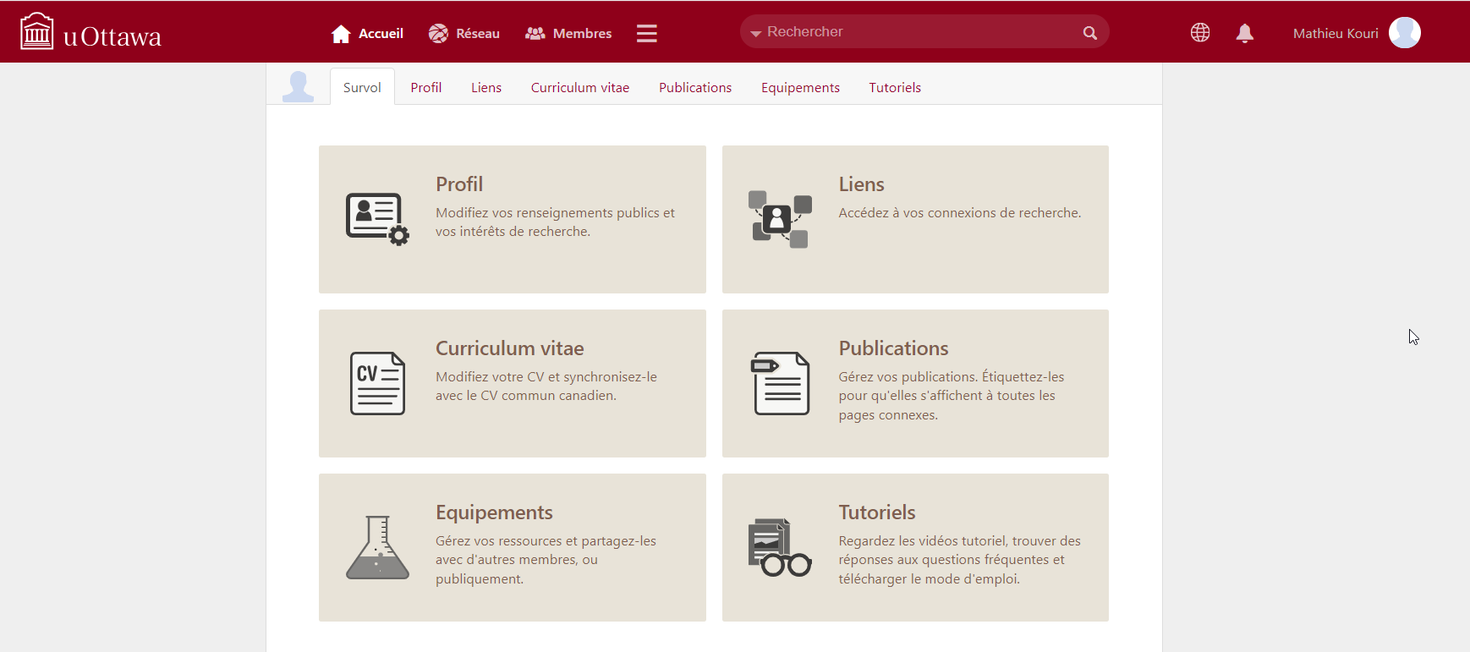This screenshot has height=652, width=1470.
Task: Open the Membres link
Action: tap(582, 33)
